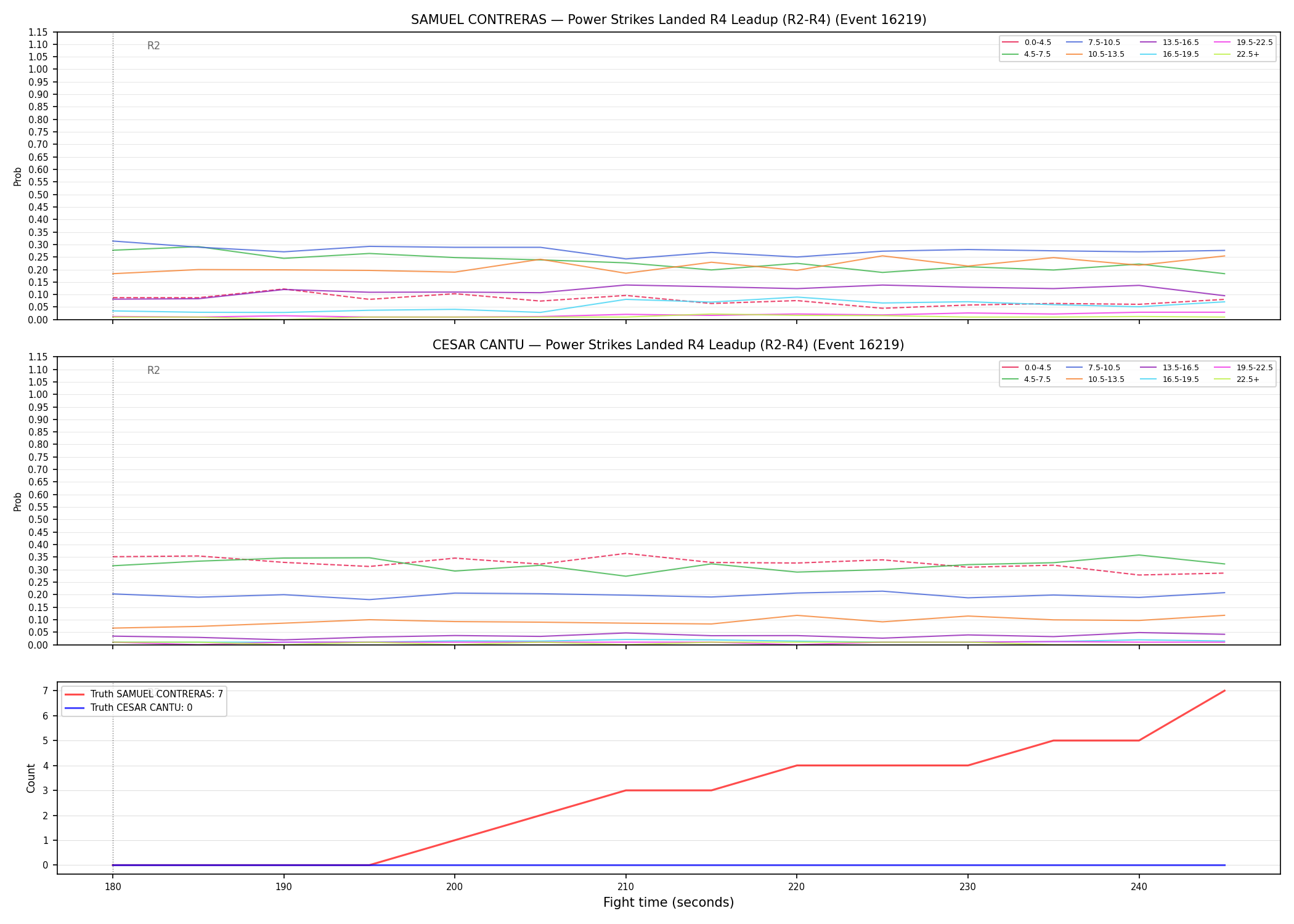1294x924 pixels.
Task: Click the Fight time (seconds) axis label
Action: (x=669, y=903)
